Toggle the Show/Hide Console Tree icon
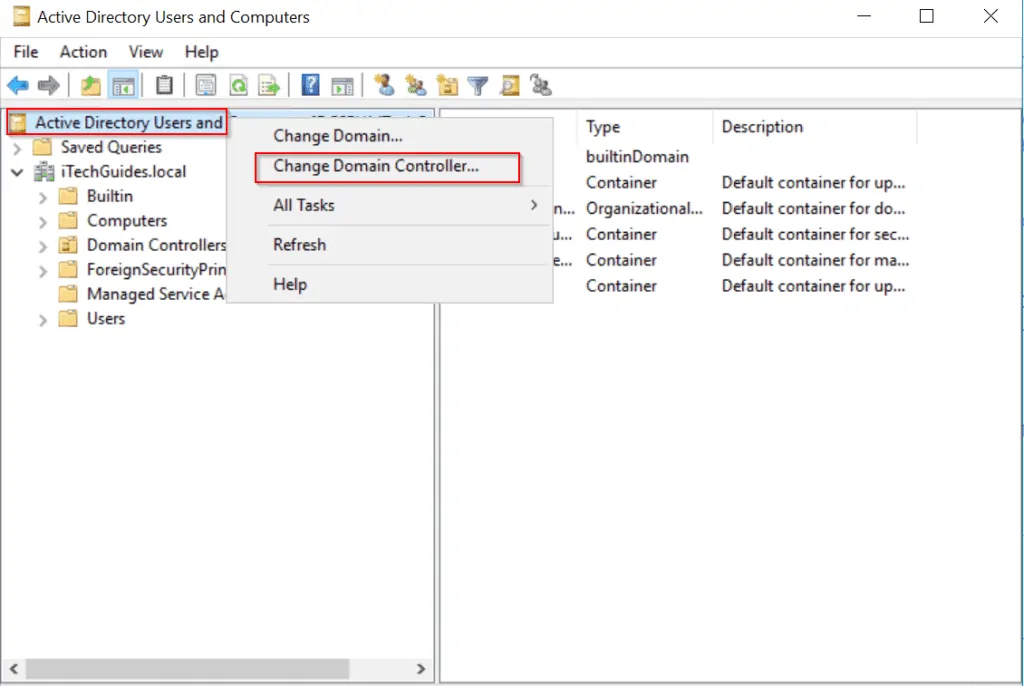Image resolution: width=1024 pixels, height=686 pixels. coord(123,85)
